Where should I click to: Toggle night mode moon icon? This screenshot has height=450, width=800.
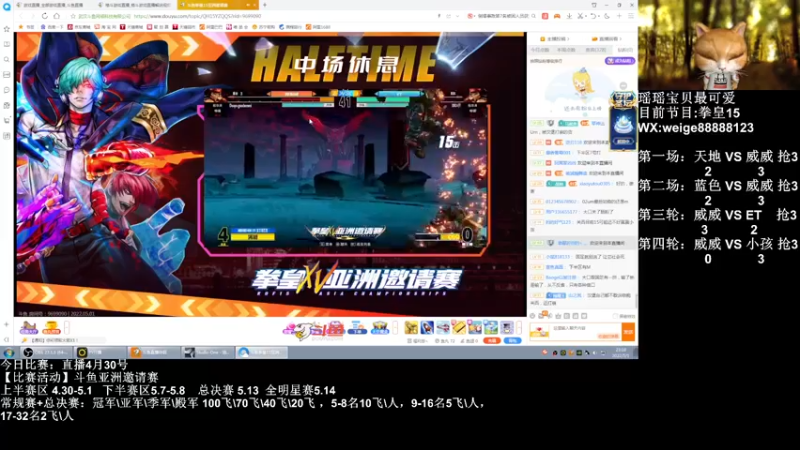(x=607, y=16)
